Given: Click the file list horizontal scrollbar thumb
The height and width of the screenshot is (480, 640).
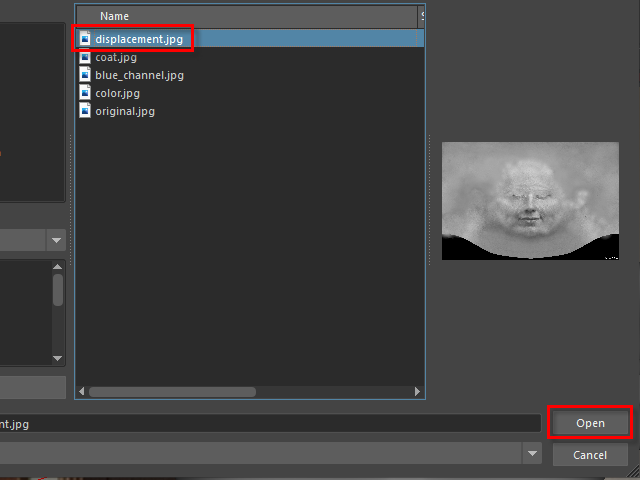Looking at the screenshot, I should 172,392.
